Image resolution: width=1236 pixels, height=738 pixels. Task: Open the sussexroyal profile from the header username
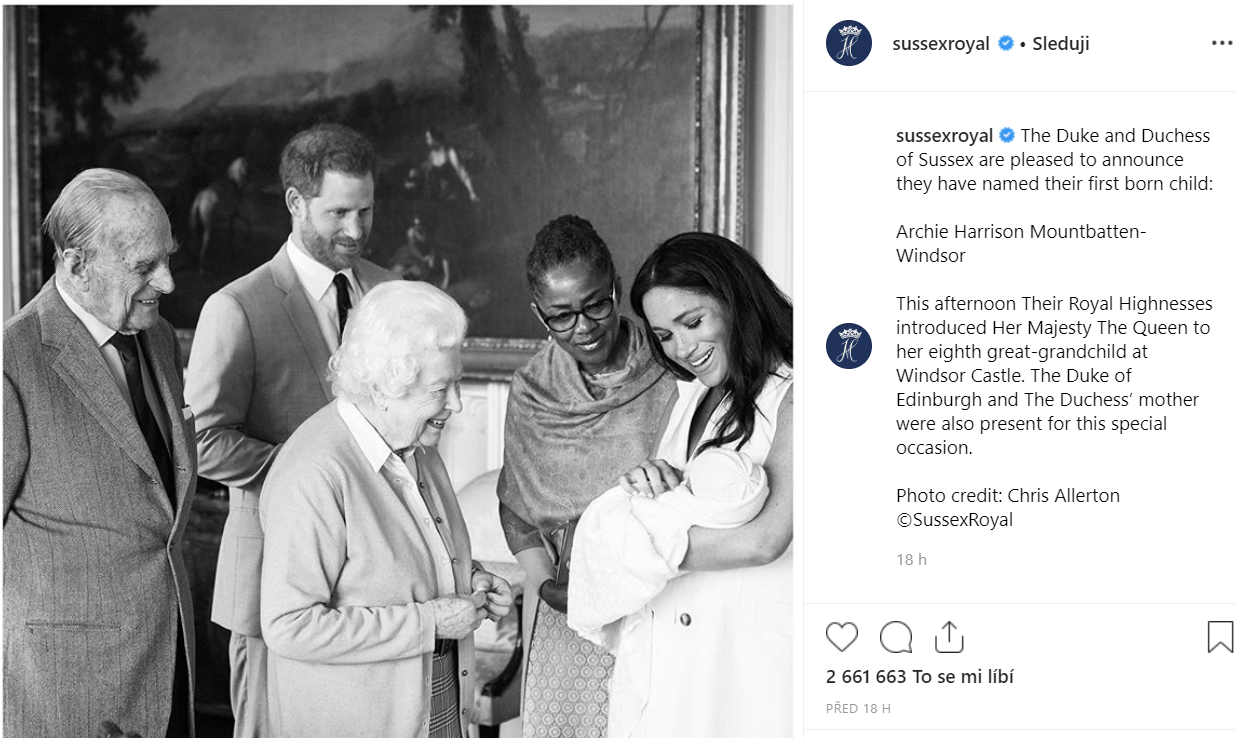(x=941, y=43)
